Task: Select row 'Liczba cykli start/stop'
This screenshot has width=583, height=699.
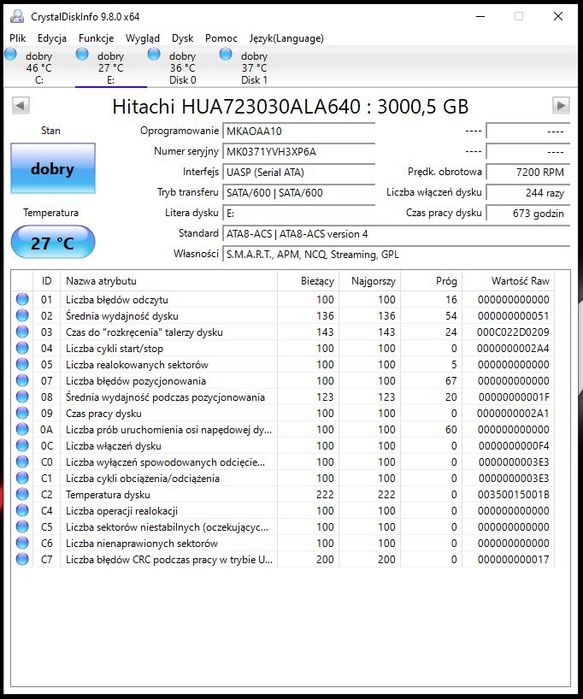Action: coord(283,348)
